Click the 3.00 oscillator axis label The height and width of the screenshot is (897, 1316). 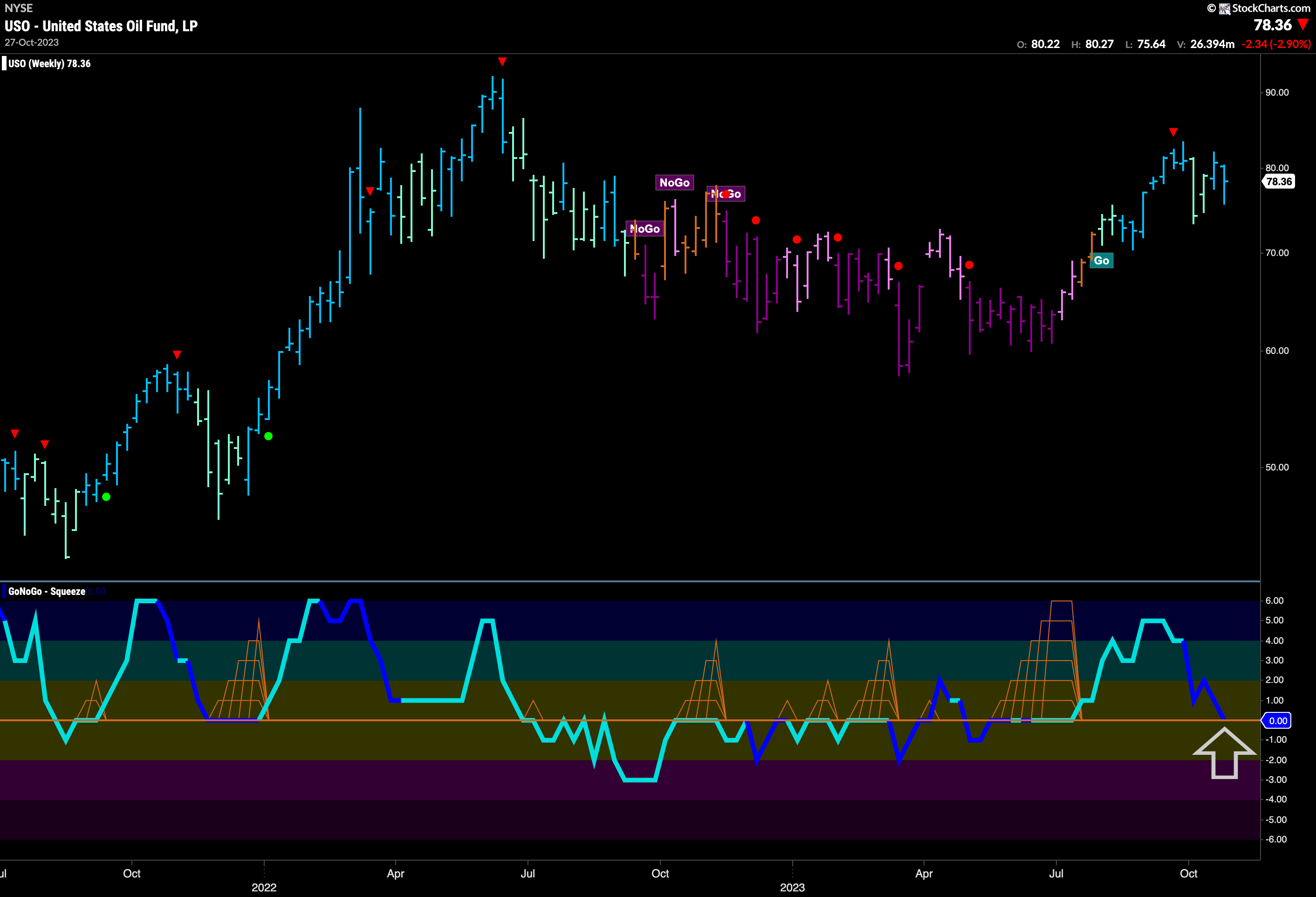coord(1275,660)
